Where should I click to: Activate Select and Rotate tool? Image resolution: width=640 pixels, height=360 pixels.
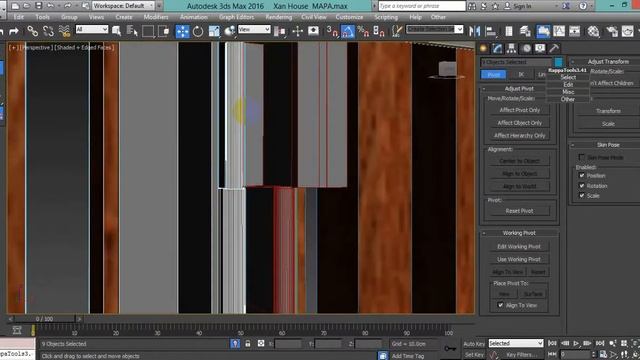[198, 31]
